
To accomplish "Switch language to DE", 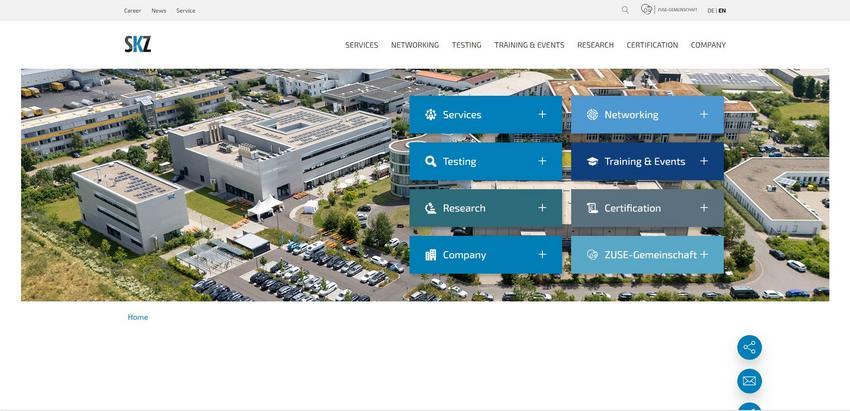I will click(711, 10).
